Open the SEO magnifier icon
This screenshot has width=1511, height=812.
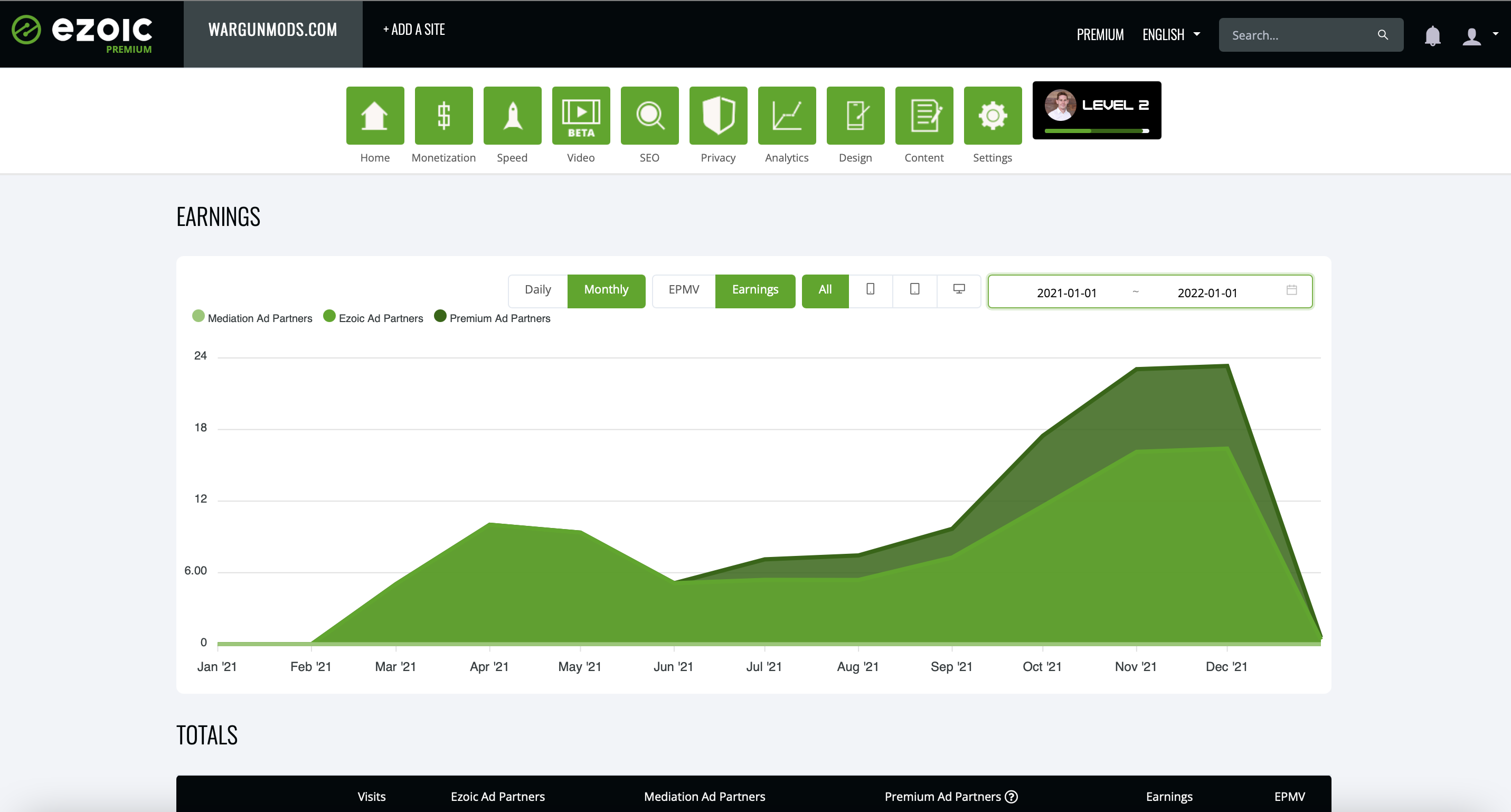click(649, 116)
